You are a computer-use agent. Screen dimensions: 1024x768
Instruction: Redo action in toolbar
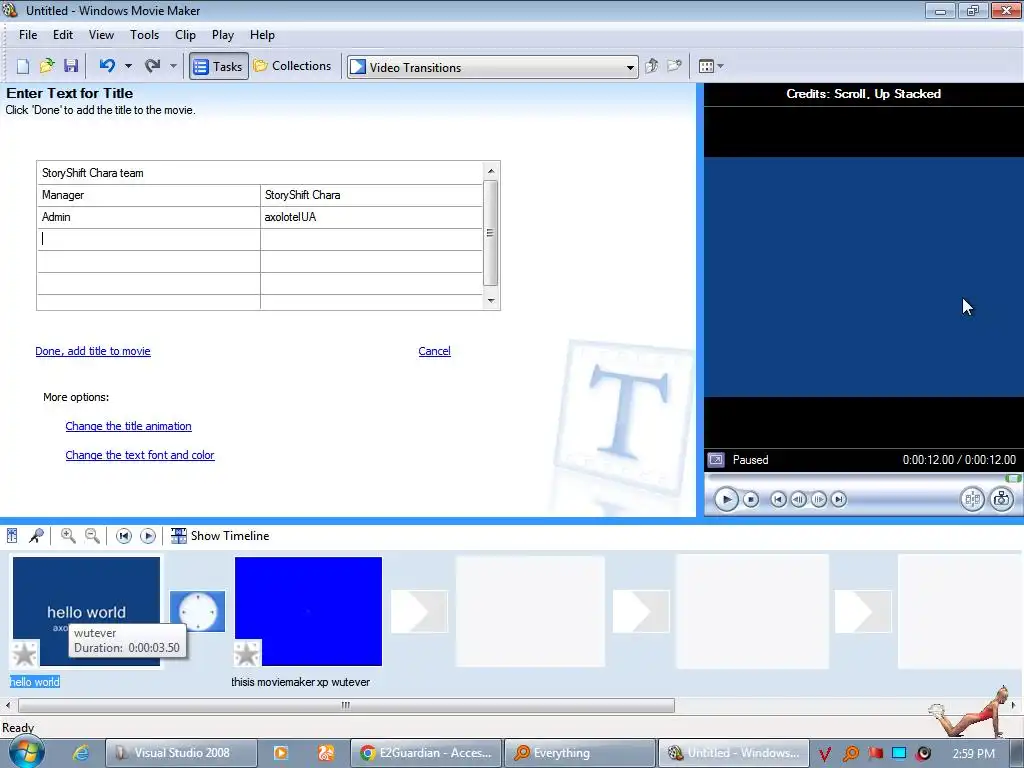click(x=152, y=66)
